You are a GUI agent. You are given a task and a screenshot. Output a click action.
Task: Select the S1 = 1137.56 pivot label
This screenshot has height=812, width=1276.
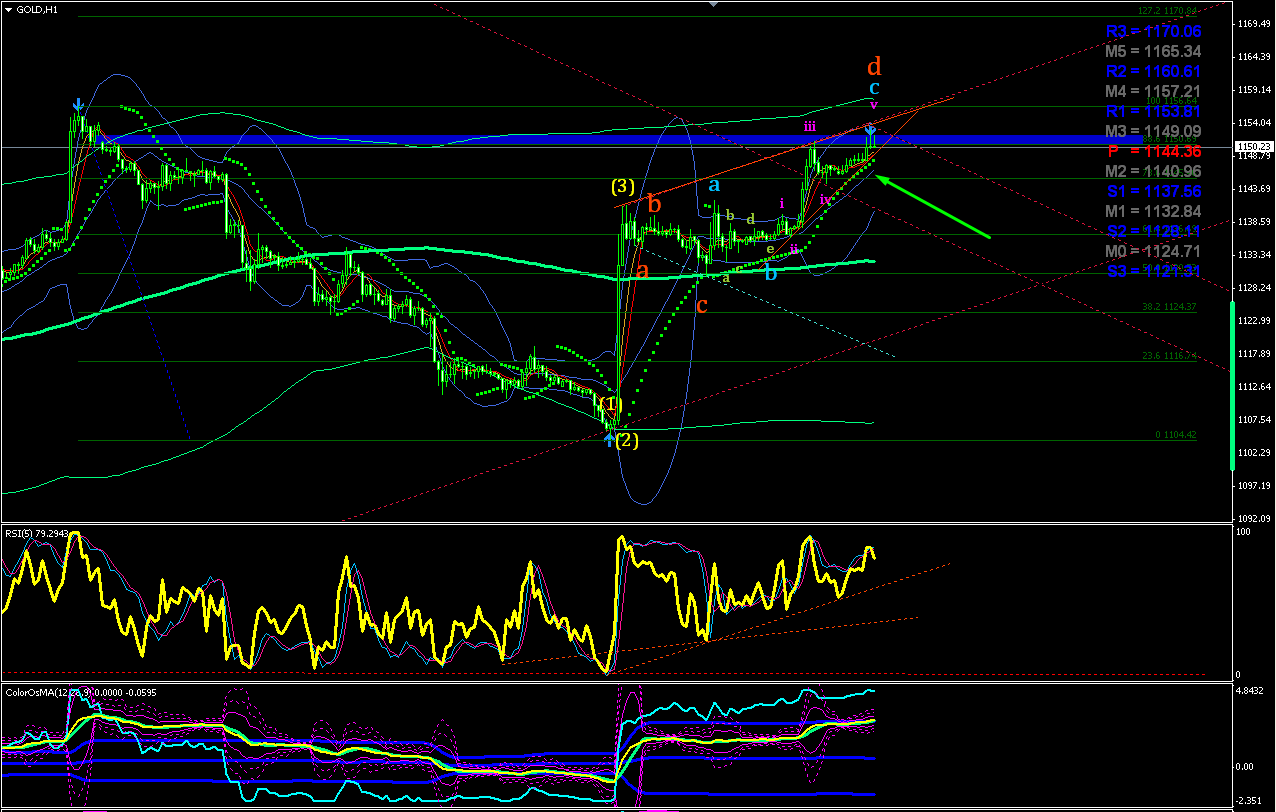point(1154,191)
